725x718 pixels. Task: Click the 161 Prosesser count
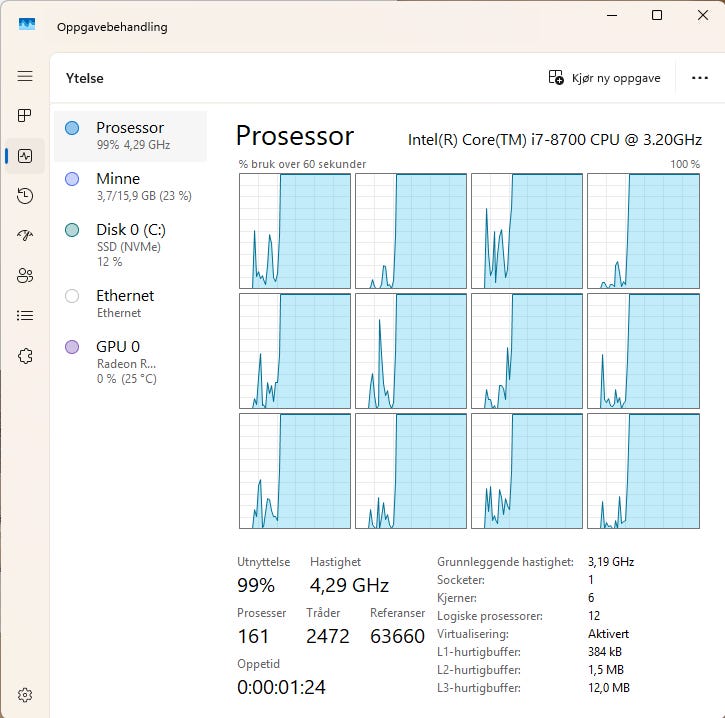point(253,637)
